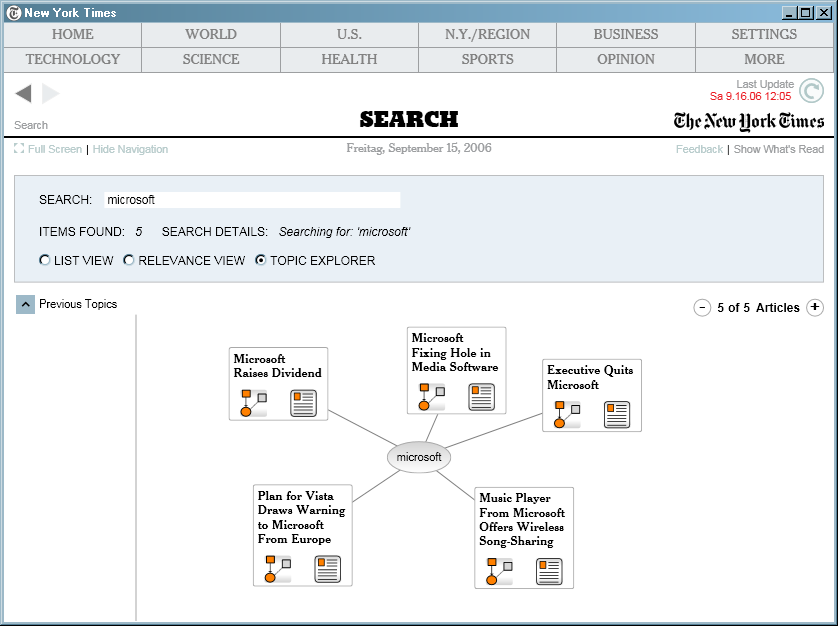Open topic explorer icon on Executive Quits Microsoft card

(567, 415)
